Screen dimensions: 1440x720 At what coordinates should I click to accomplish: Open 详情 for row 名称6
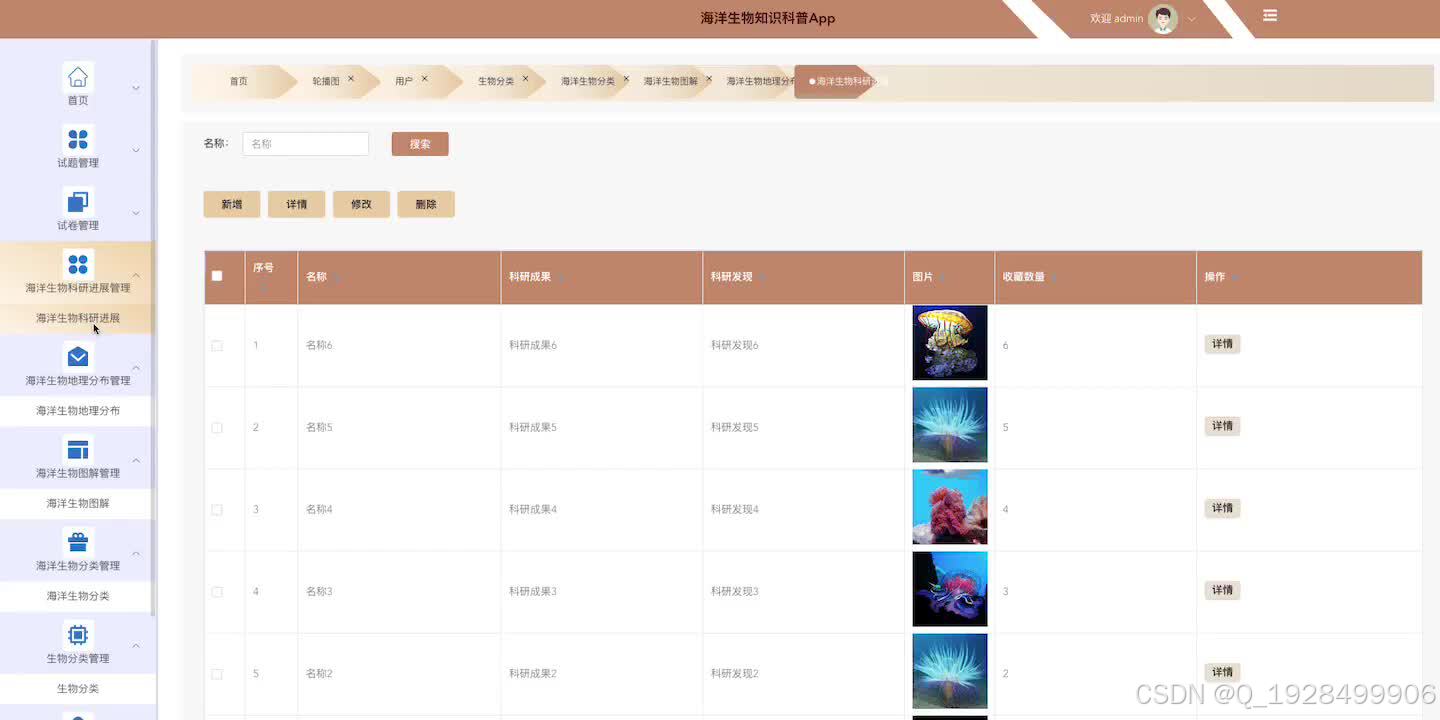click(x=1222, y=344)
